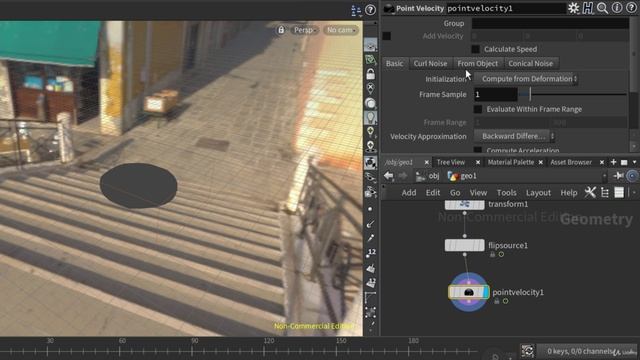Toggle the lock flag below flipsource1 node
The width and height of the screenshot is (640, 360).
(x=493, y=254)
